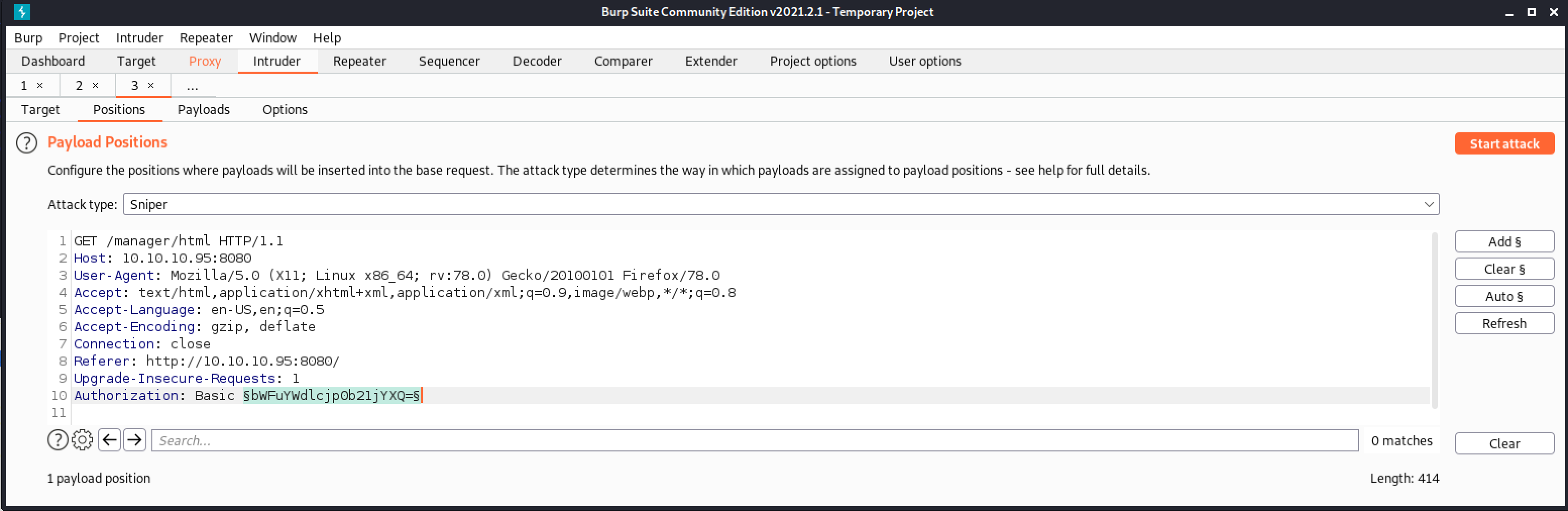The width and height of the screenshot is (1568, 511).
Task: Open the Window menu
Action: click(273, 38)
